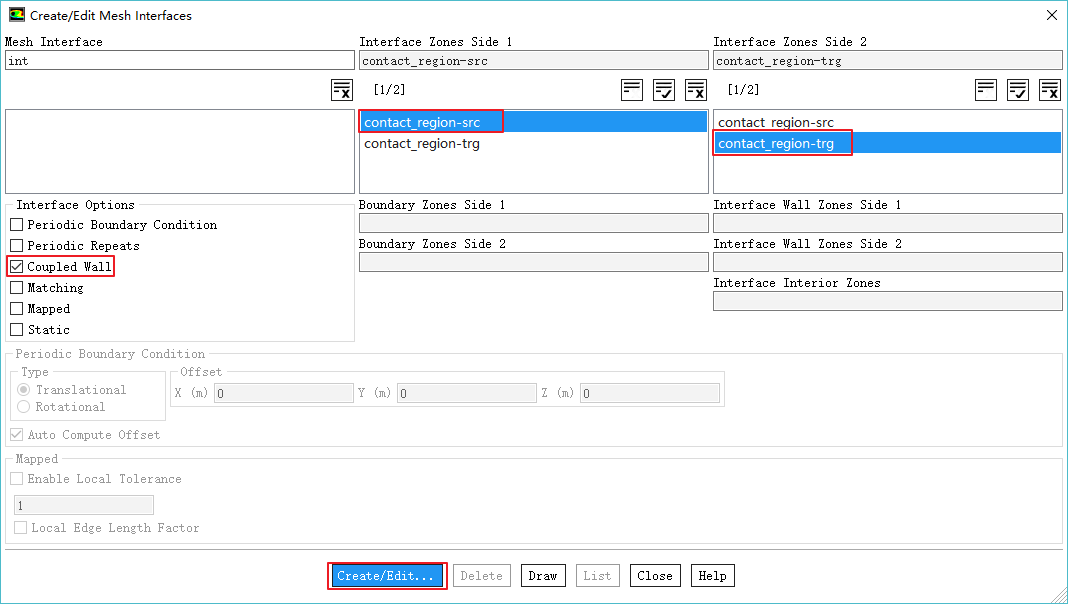Close the dialog with the Close button
The image size is (1068, 604).
(x=655, y=576)
